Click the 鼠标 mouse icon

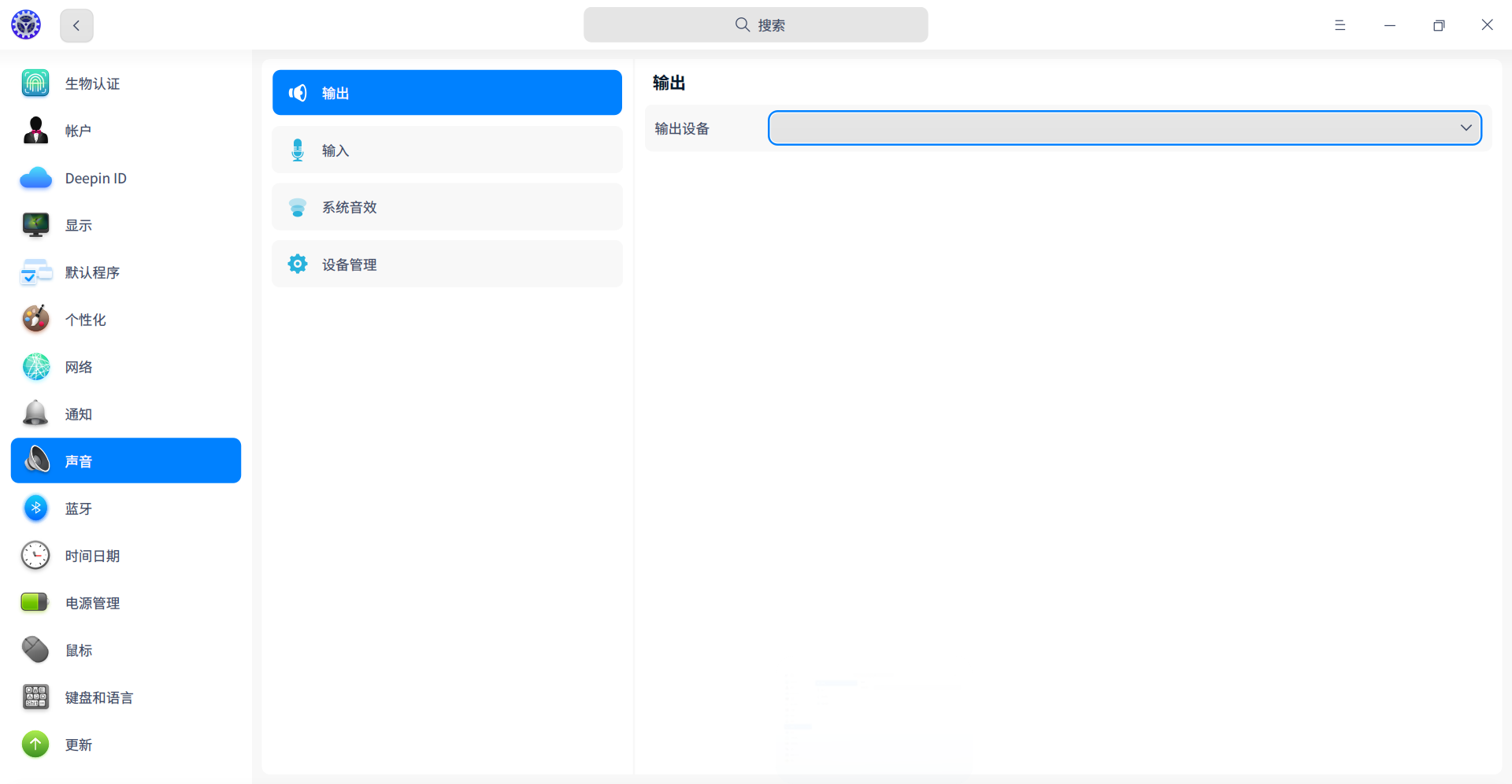[35, 649]
